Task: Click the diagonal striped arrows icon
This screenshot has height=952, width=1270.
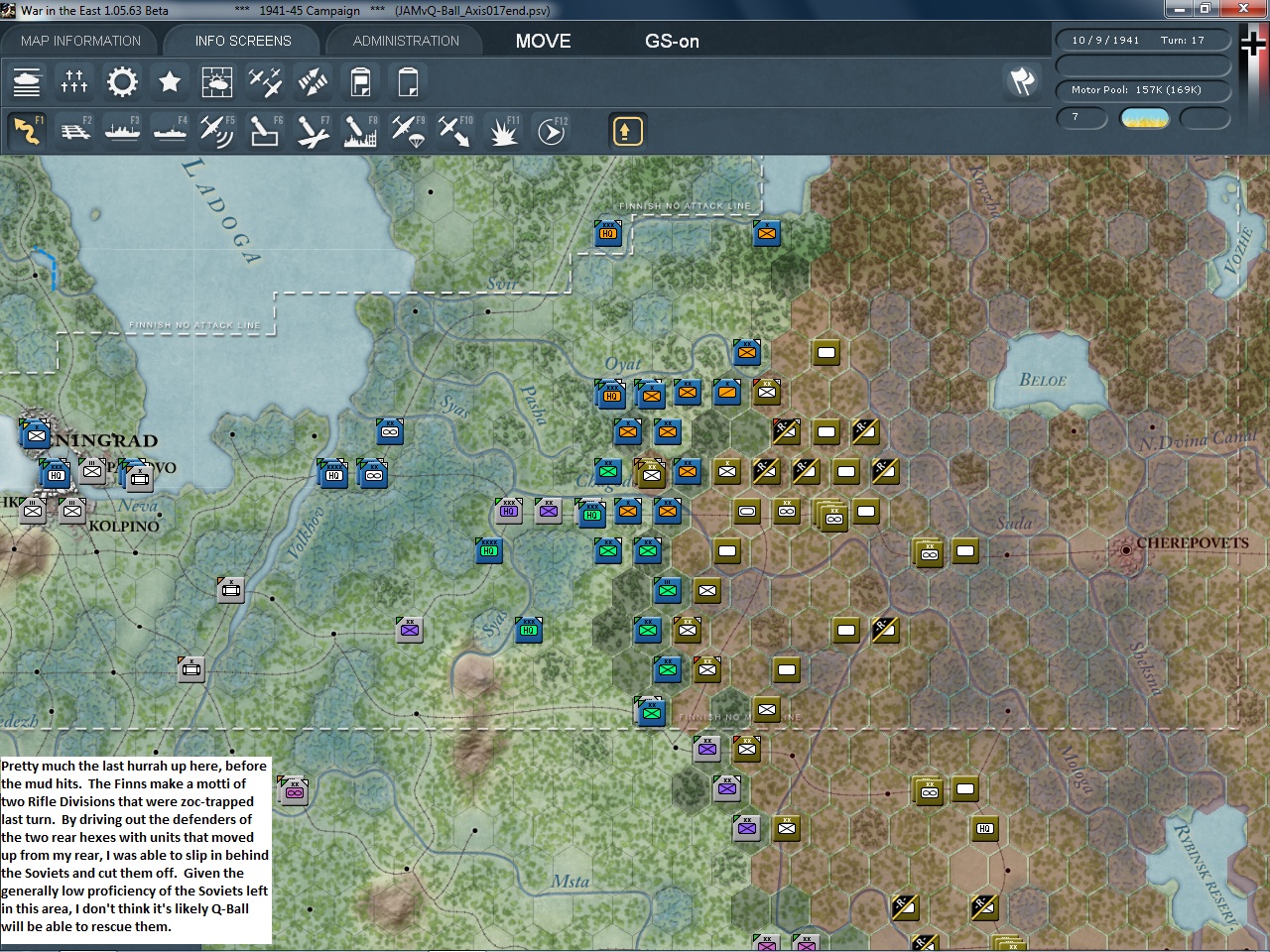Action: coord(313,81)
